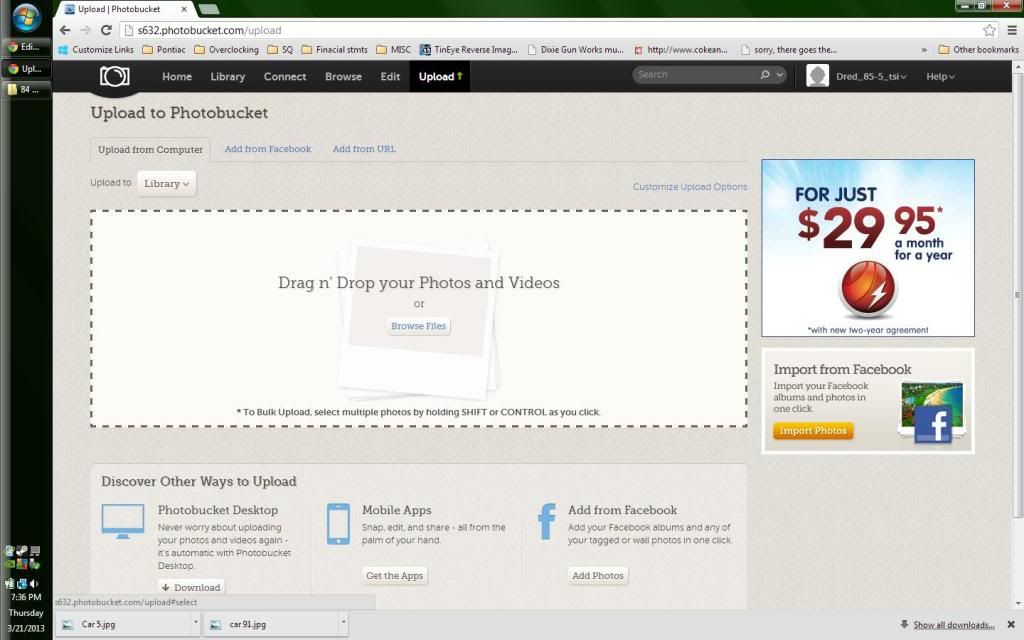The image size is (1024, 640).
Task: Select the Add from URL tab
Action: coord(364,149)
